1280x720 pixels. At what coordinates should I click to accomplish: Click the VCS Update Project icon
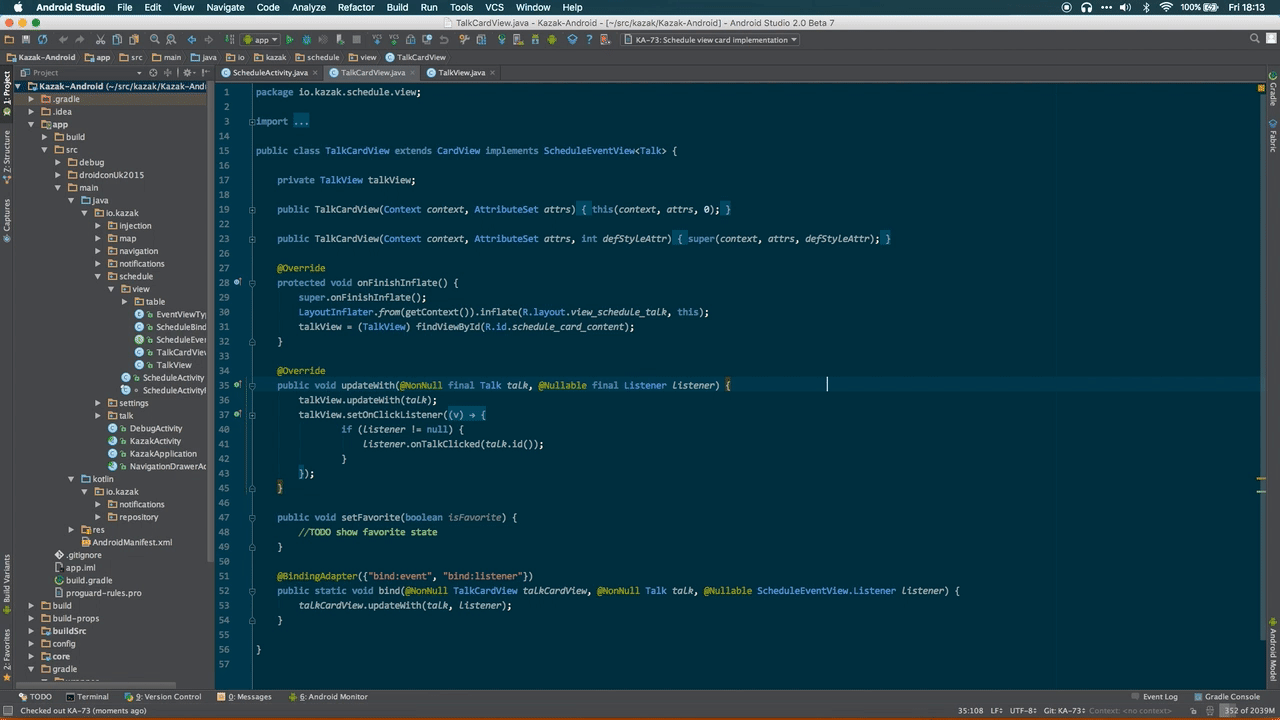coord(377,40)
